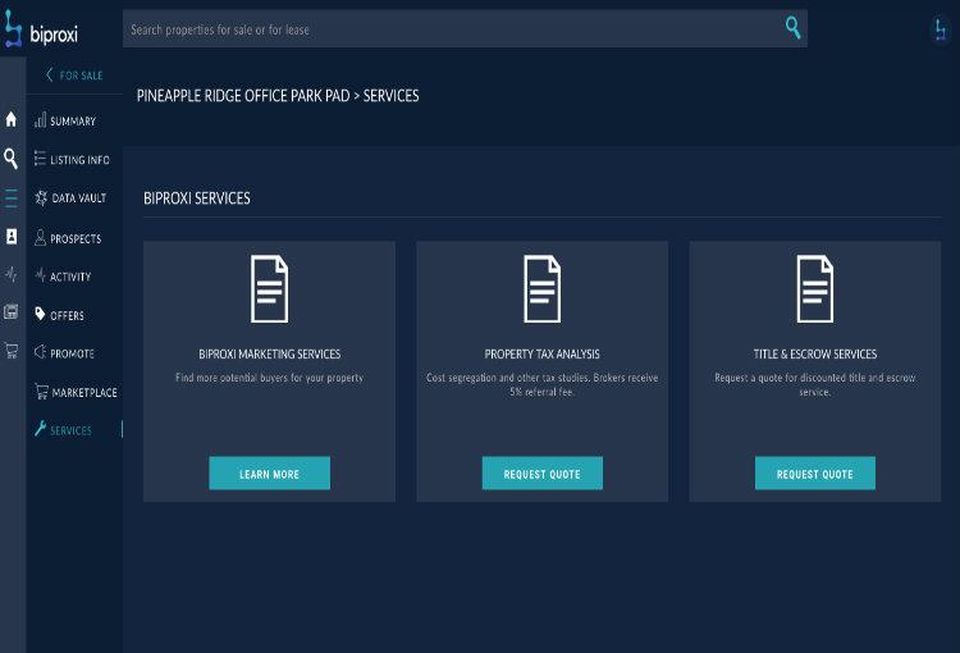The width and height of the screenshot is (960, 653).
Task: Click the Activity pulse icon beside Activity label
Action: pyautogui.click(x=40, y=275)
